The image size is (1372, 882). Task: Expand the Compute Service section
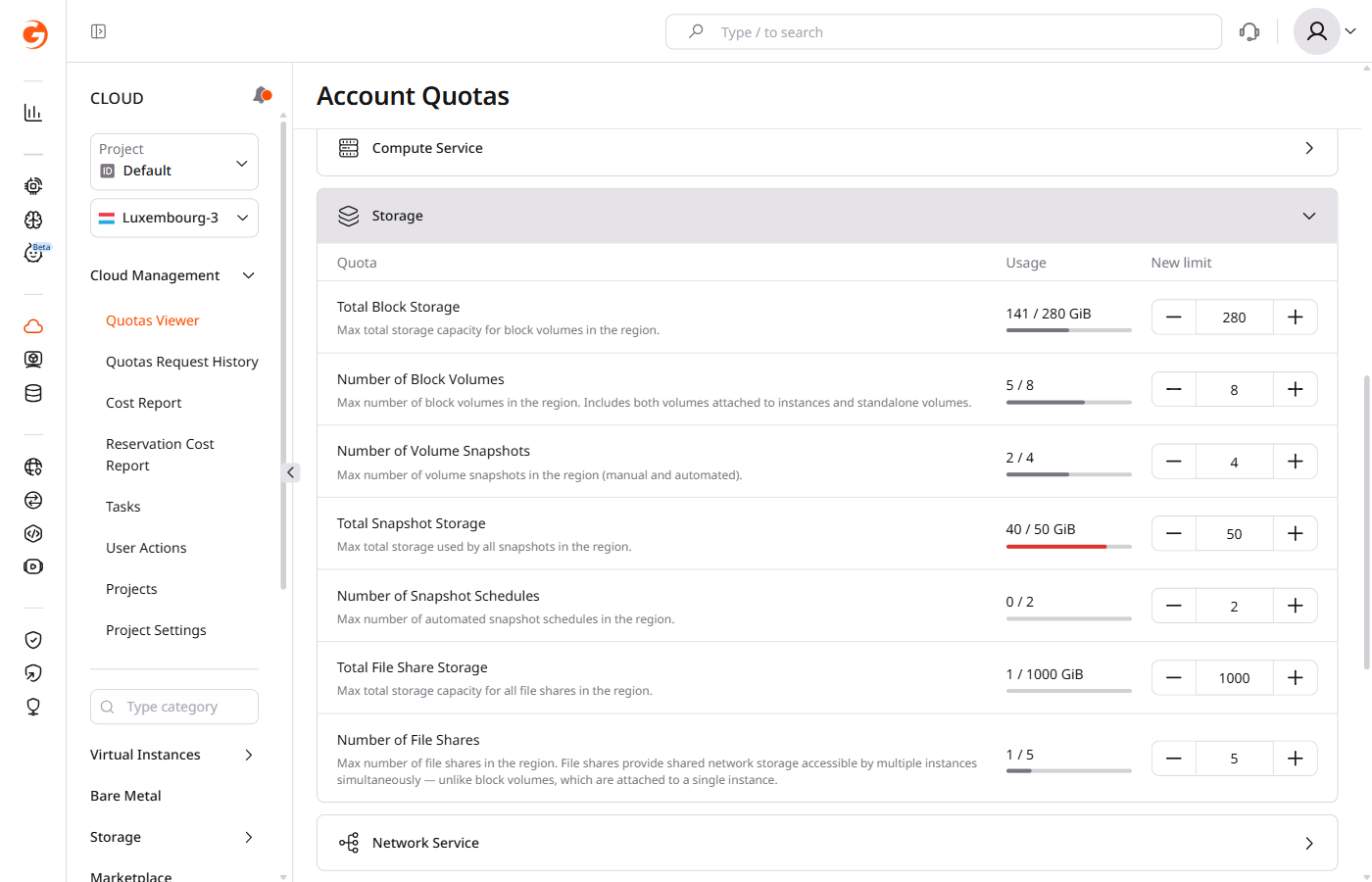(1309, 148)
